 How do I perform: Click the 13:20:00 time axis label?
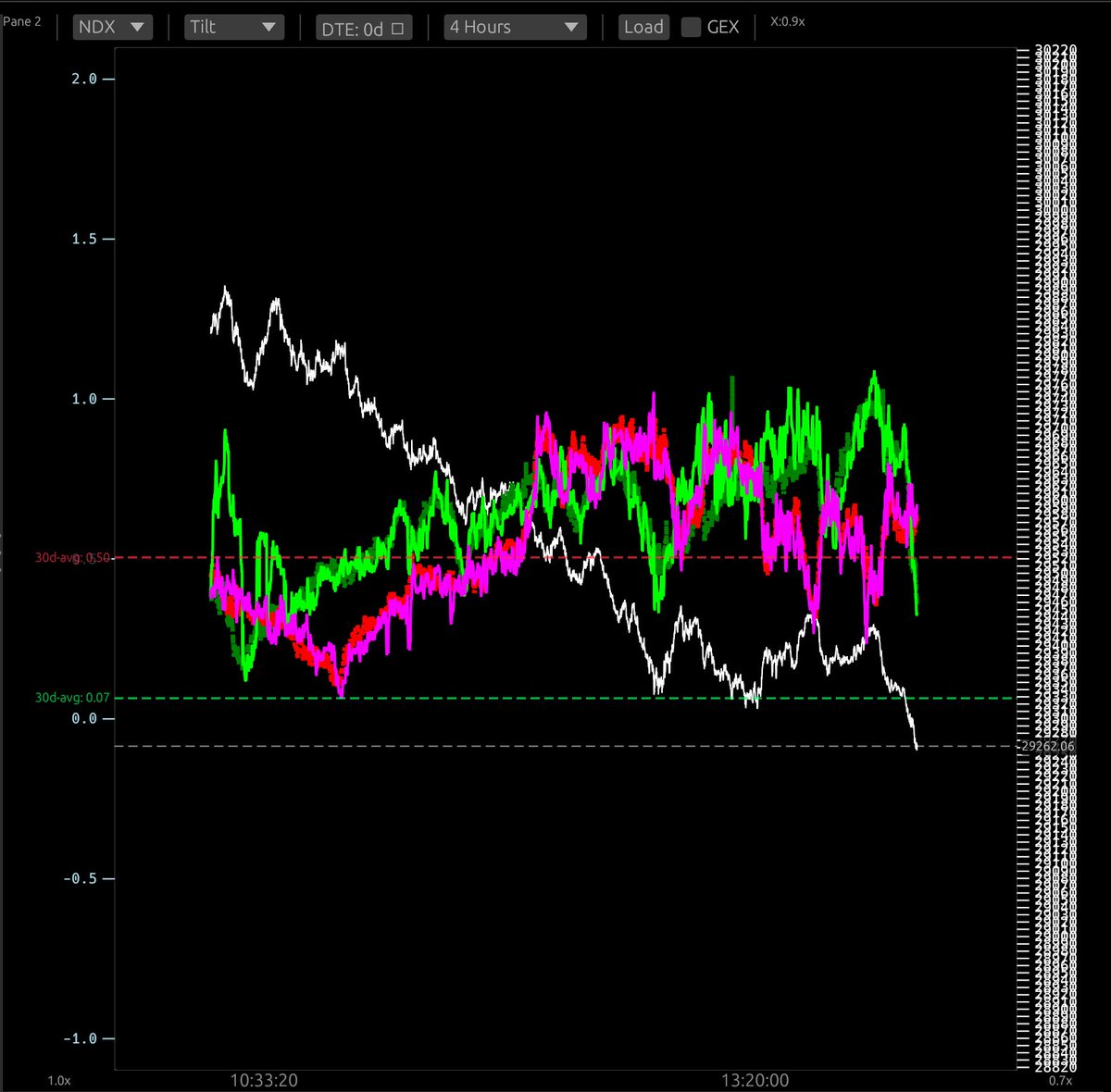[x=755, y=1080]
